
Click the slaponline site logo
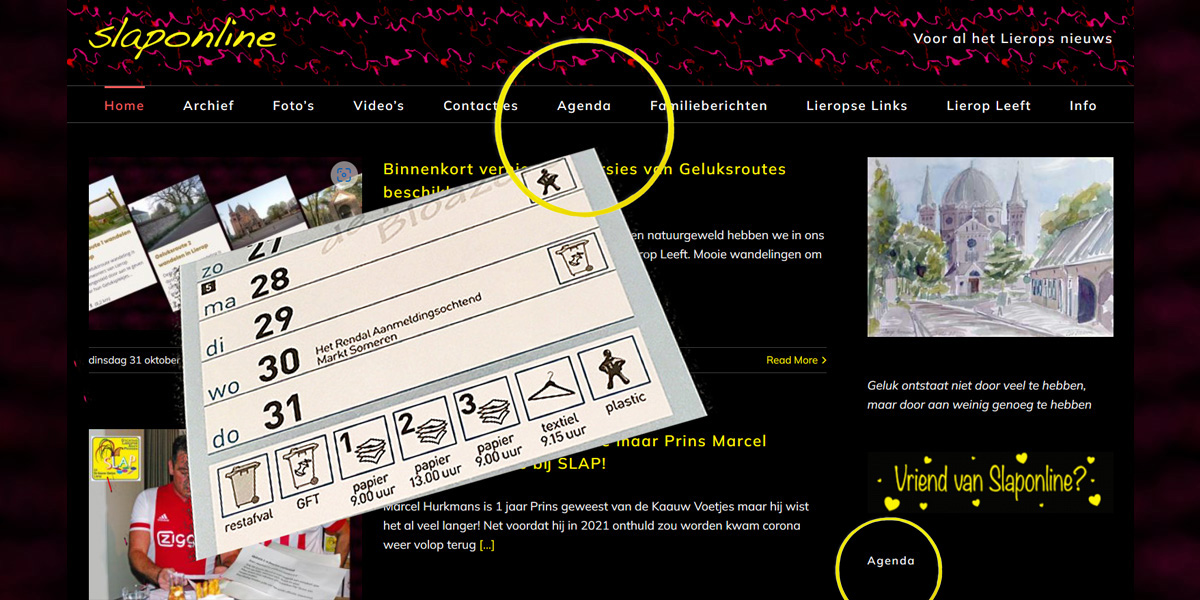click(182, 36)
